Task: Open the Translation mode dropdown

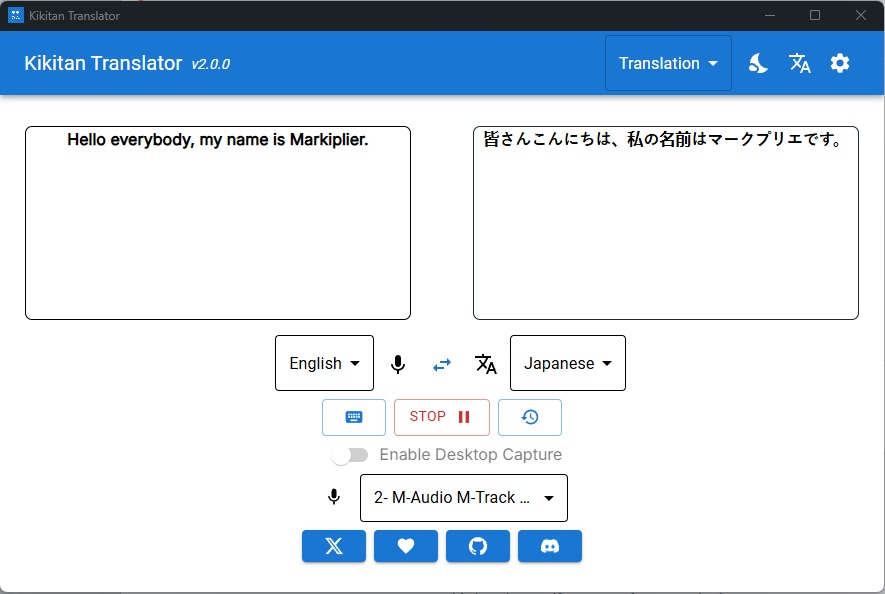Action: [x=668, y=63]
